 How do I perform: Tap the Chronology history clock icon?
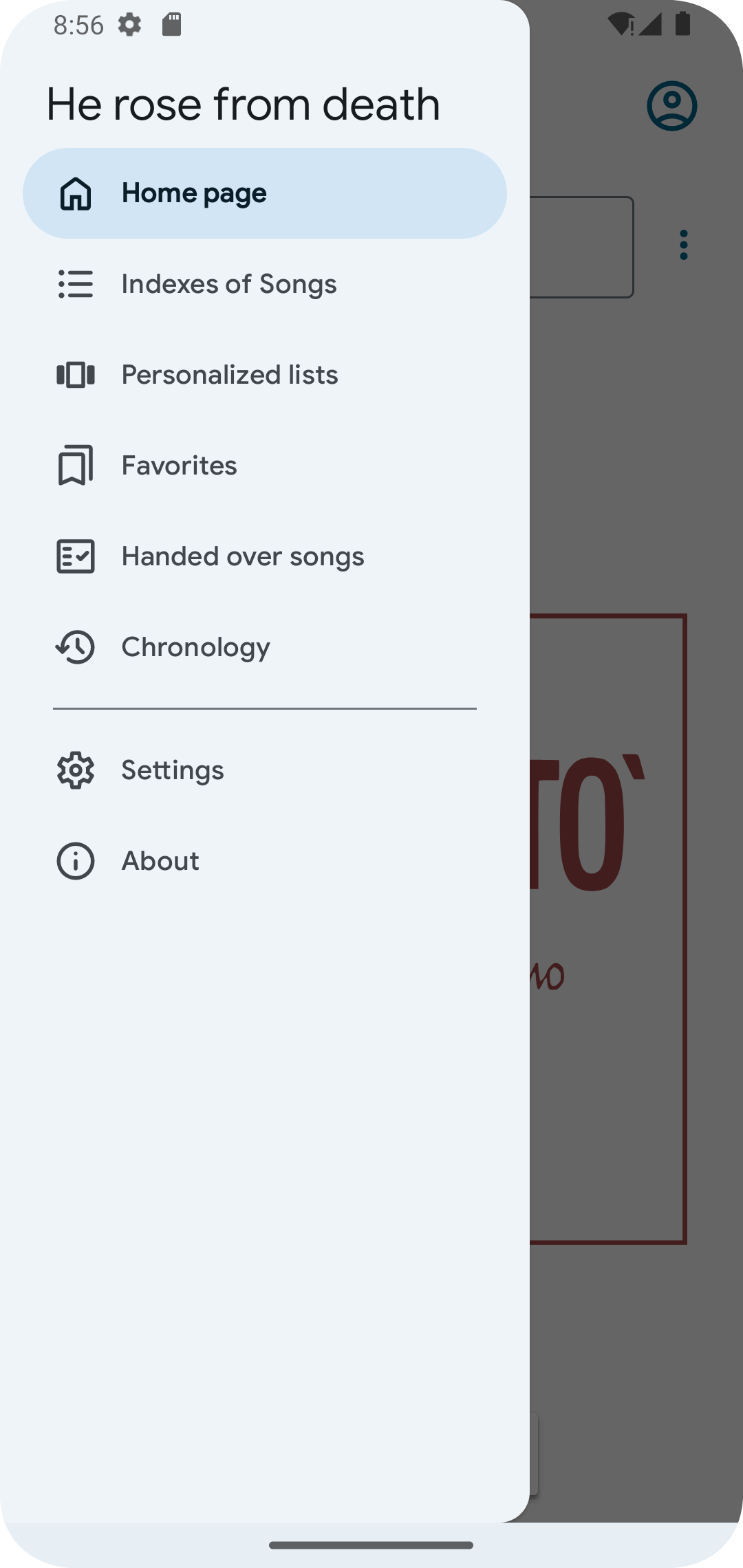75,647
